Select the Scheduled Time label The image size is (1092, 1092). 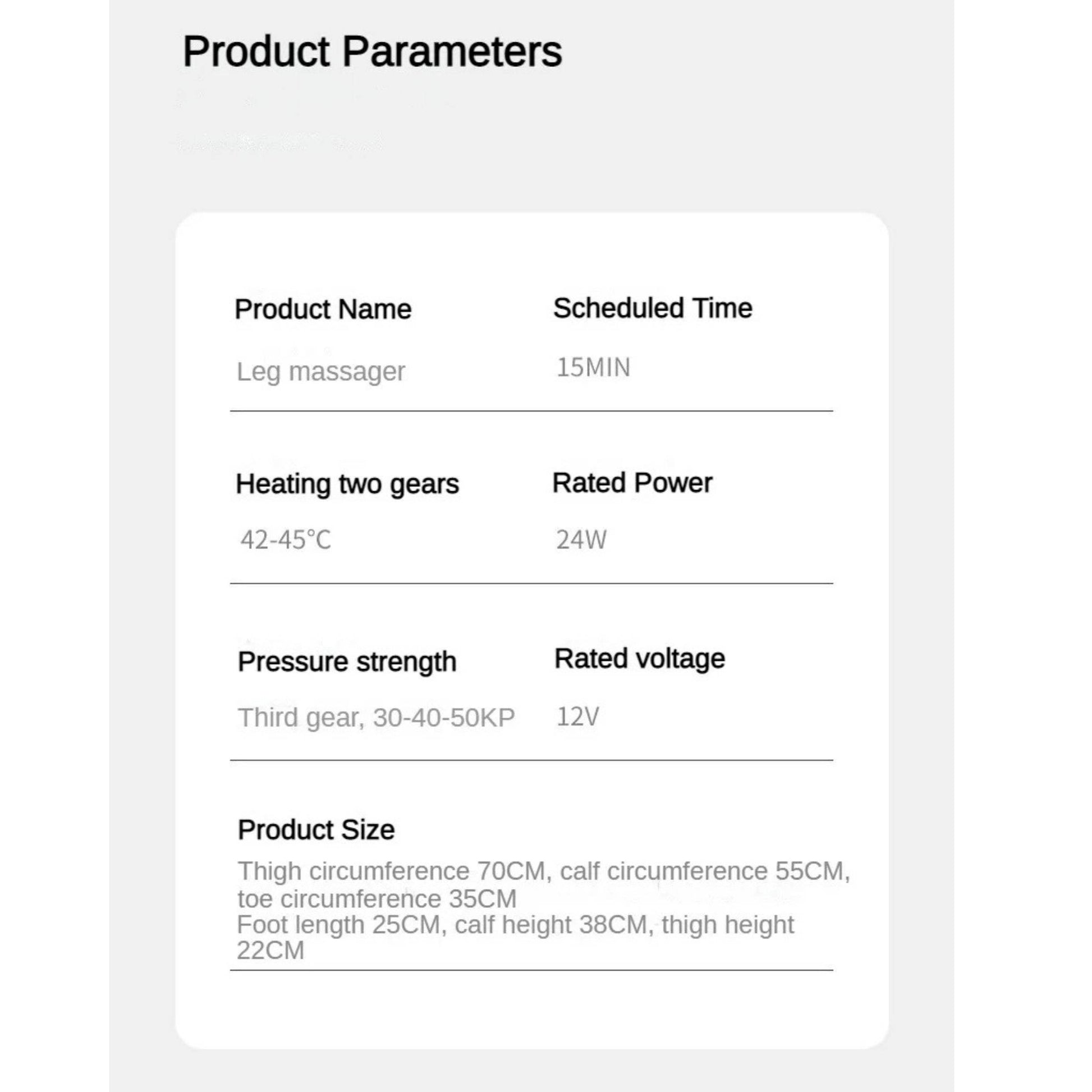pos(653,308)
